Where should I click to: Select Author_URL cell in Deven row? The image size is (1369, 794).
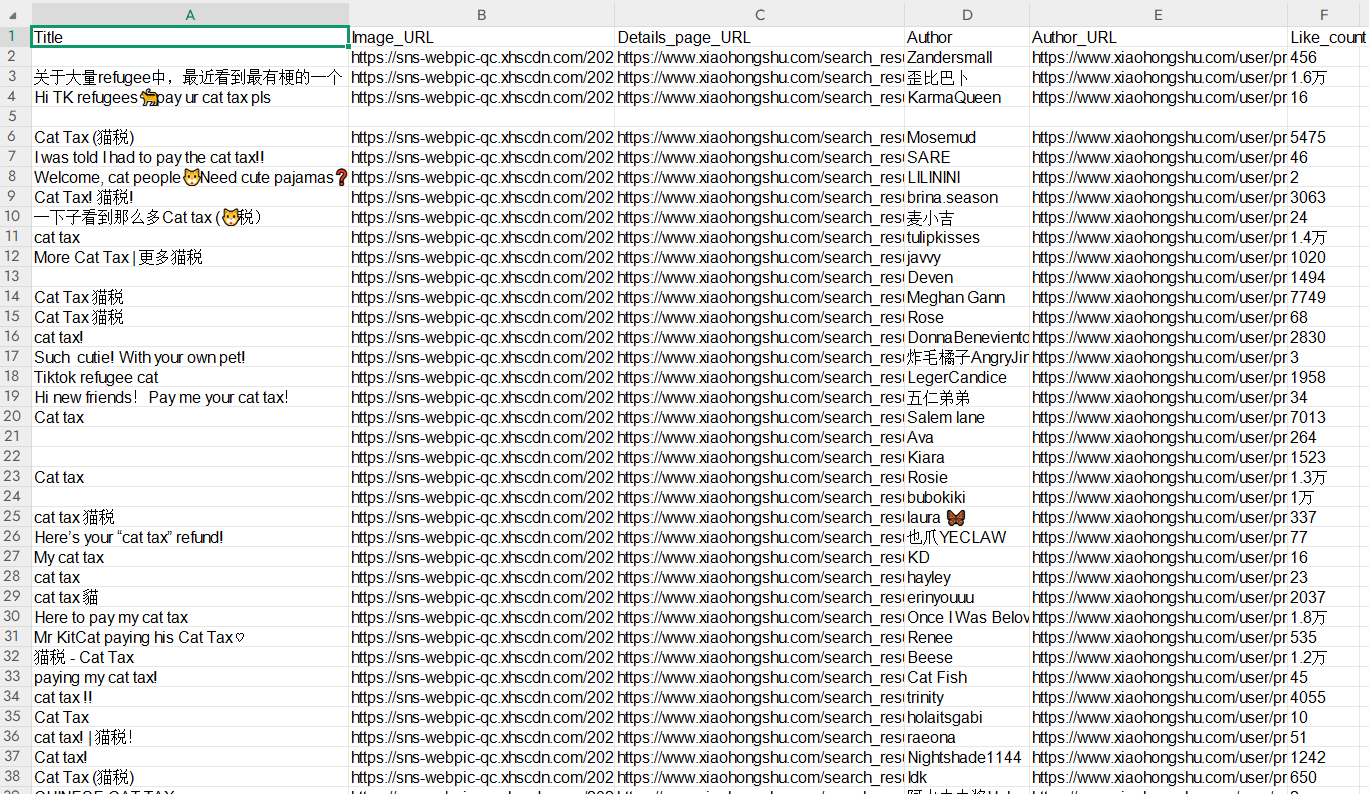pyautogui.click(x=1158, y=277)
